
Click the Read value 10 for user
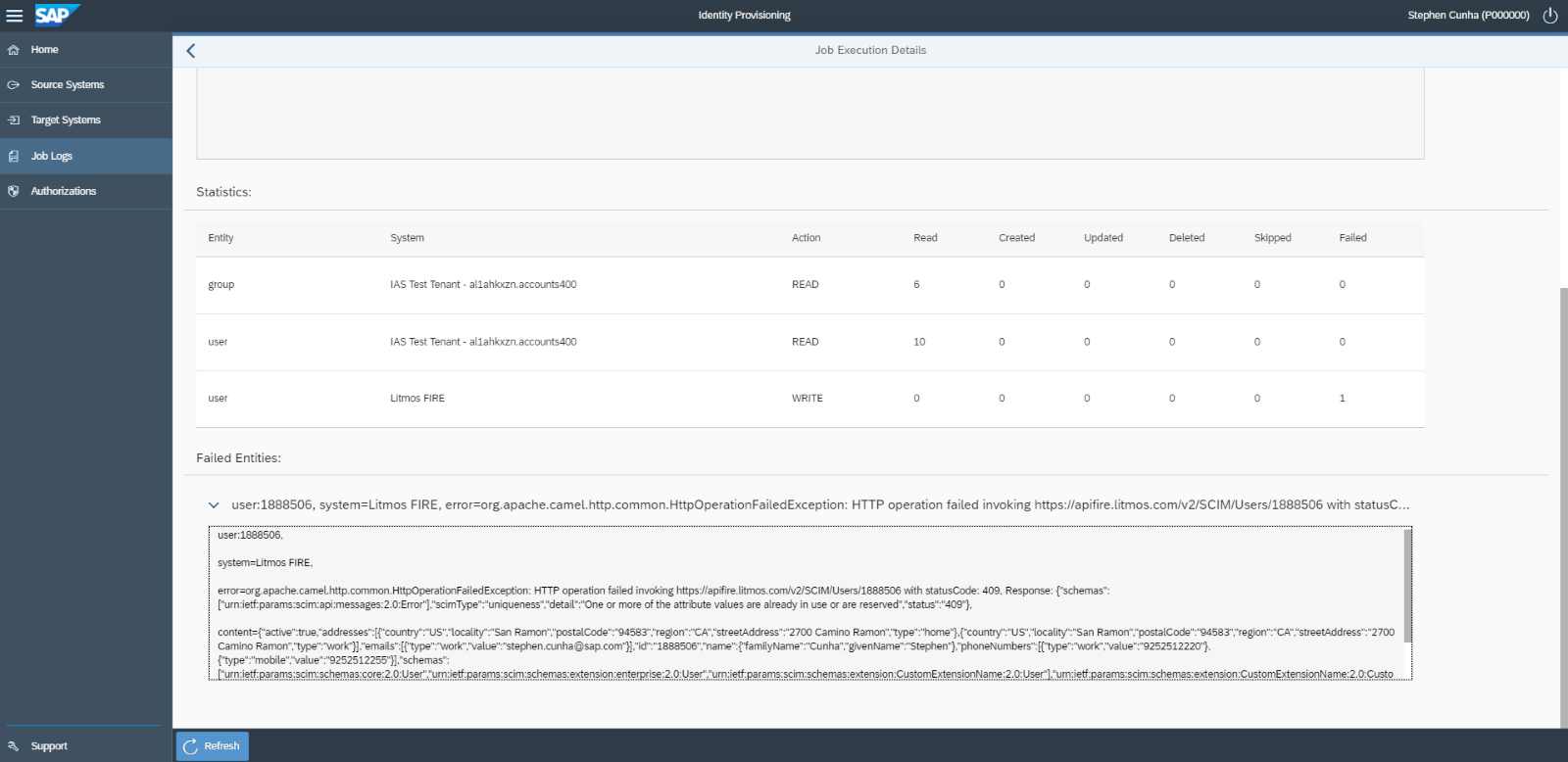(x=919, y=342)
